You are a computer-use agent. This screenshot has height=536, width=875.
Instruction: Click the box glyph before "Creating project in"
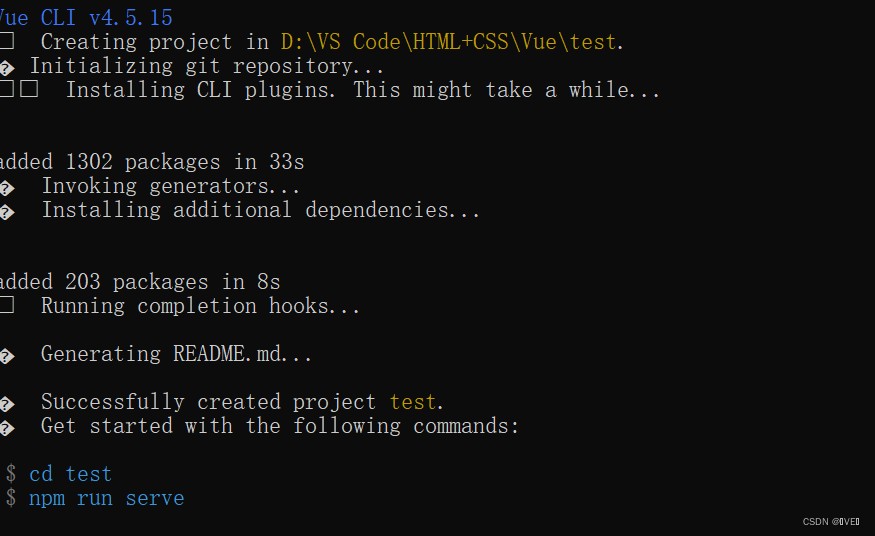7,42
